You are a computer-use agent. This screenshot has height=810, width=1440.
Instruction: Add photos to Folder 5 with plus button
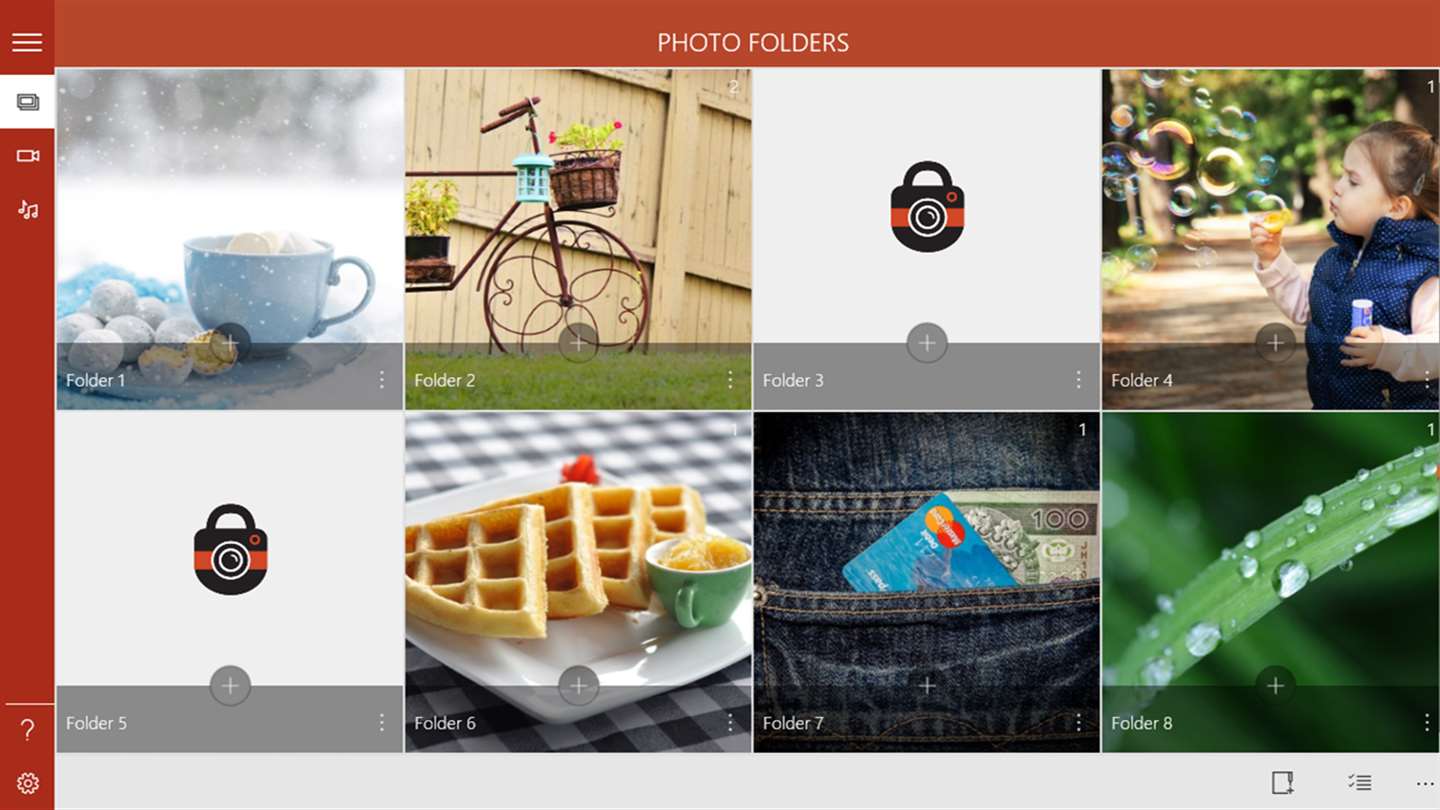(x=230, y=686)
